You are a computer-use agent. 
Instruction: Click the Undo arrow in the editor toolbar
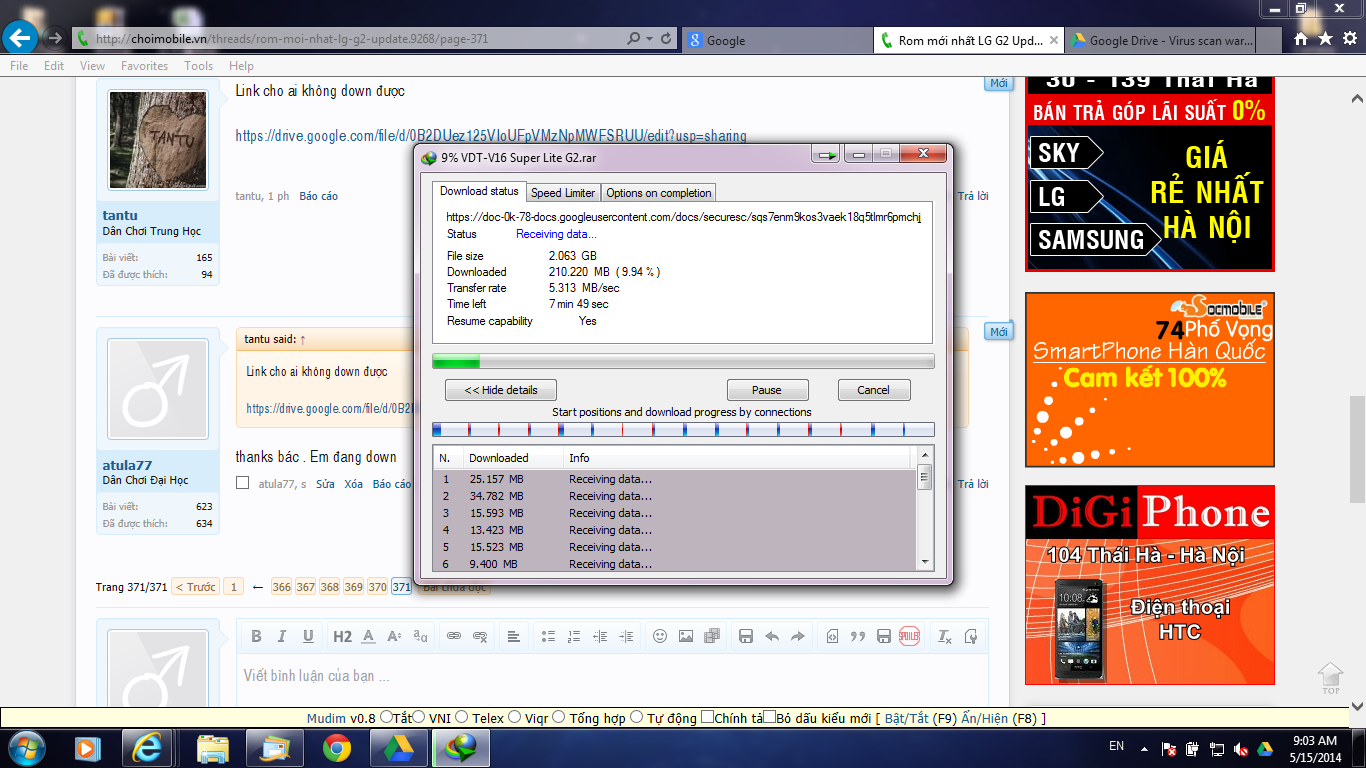coord(772,636)
